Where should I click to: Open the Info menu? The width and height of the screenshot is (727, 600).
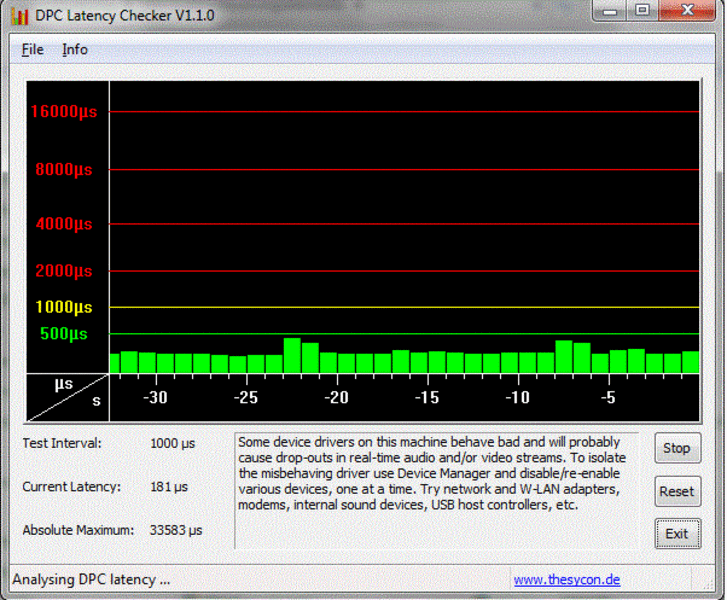tap(75, 49)
